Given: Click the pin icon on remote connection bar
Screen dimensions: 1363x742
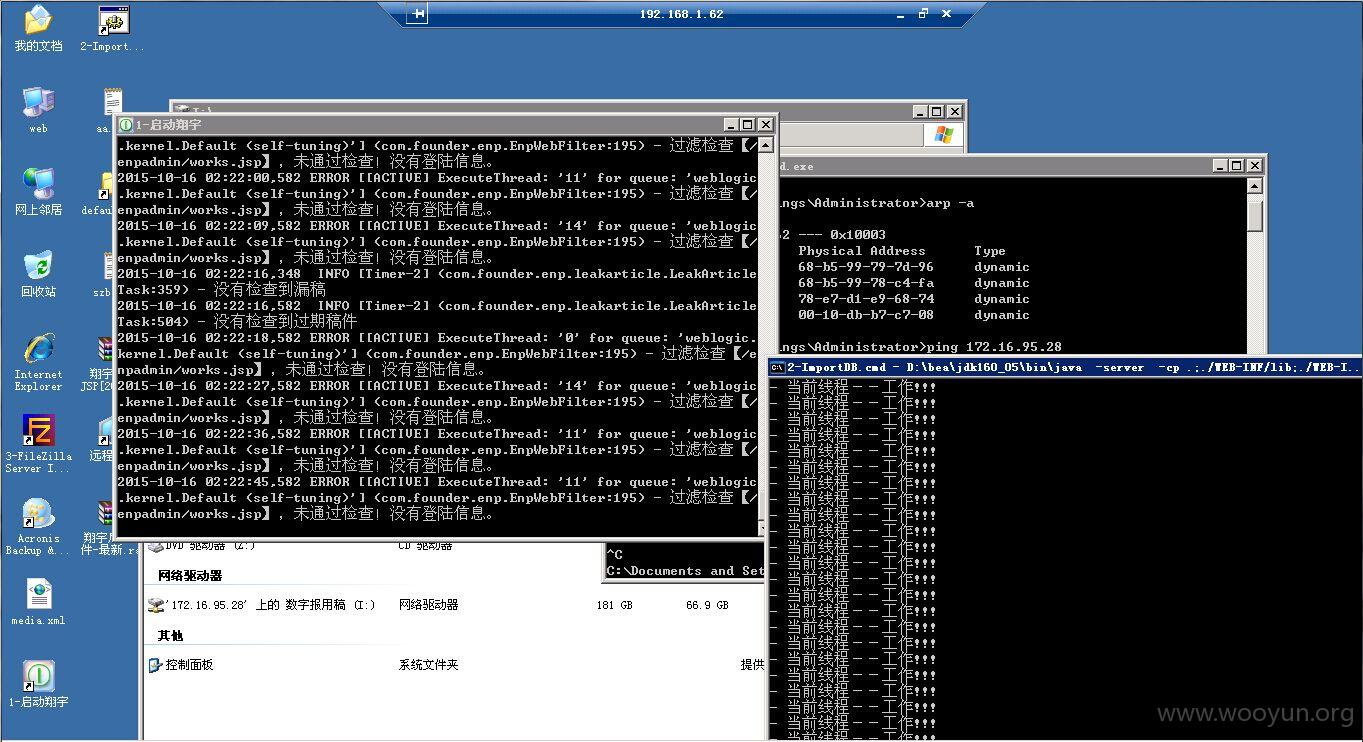Looking at the screenshot, I should [418, 14].
